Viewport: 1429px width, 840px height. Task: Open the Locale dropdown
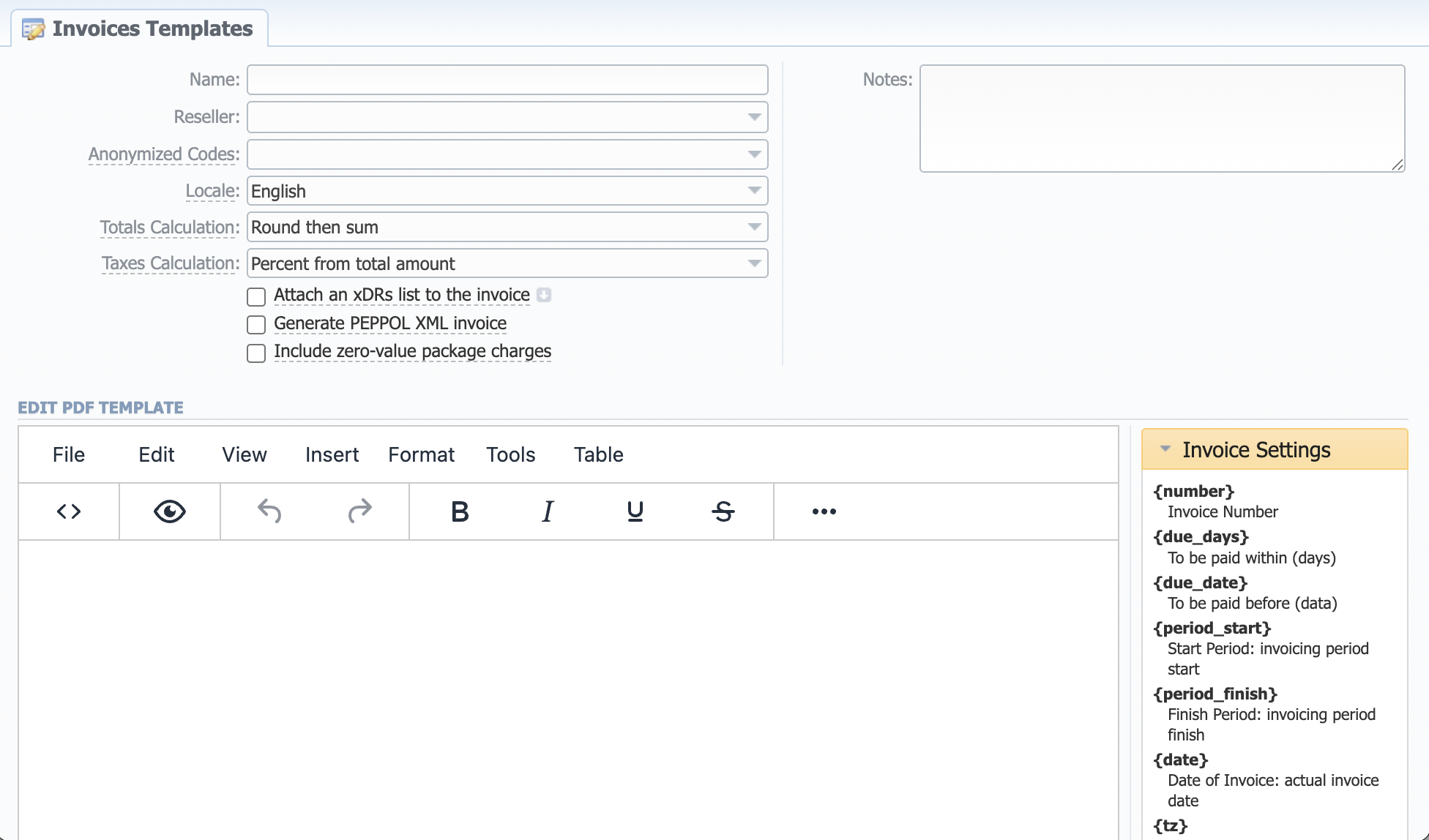755,190
